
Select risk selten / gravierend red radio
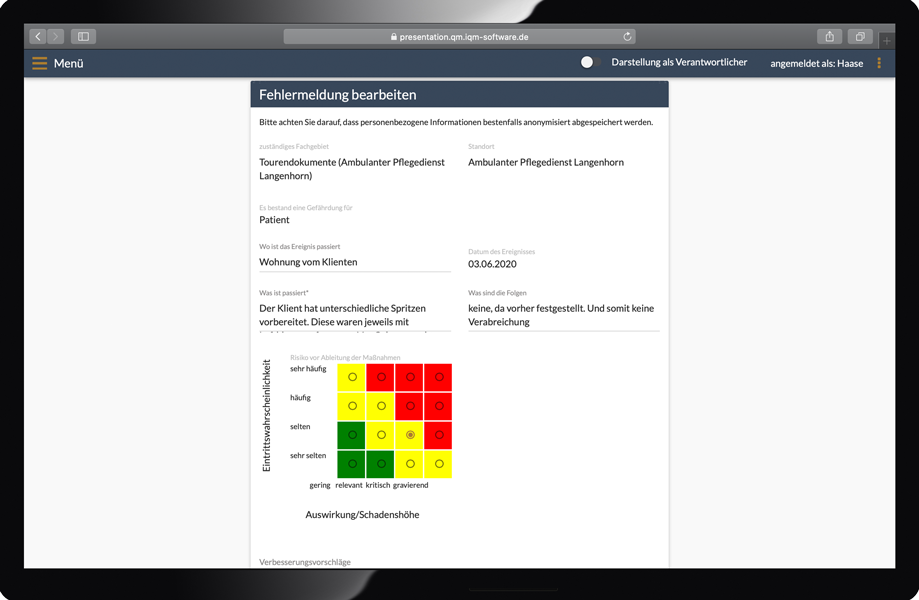point(439,435)
